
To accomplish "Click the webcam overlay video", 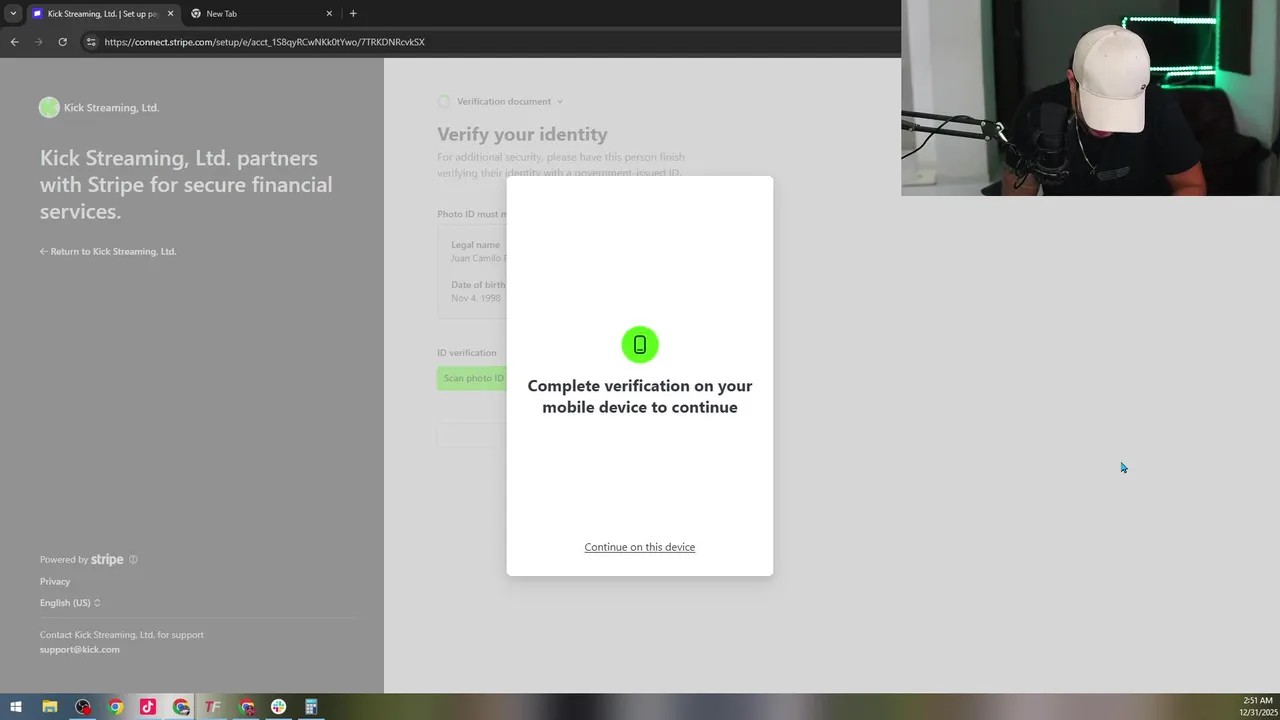I will point(1090,98).
